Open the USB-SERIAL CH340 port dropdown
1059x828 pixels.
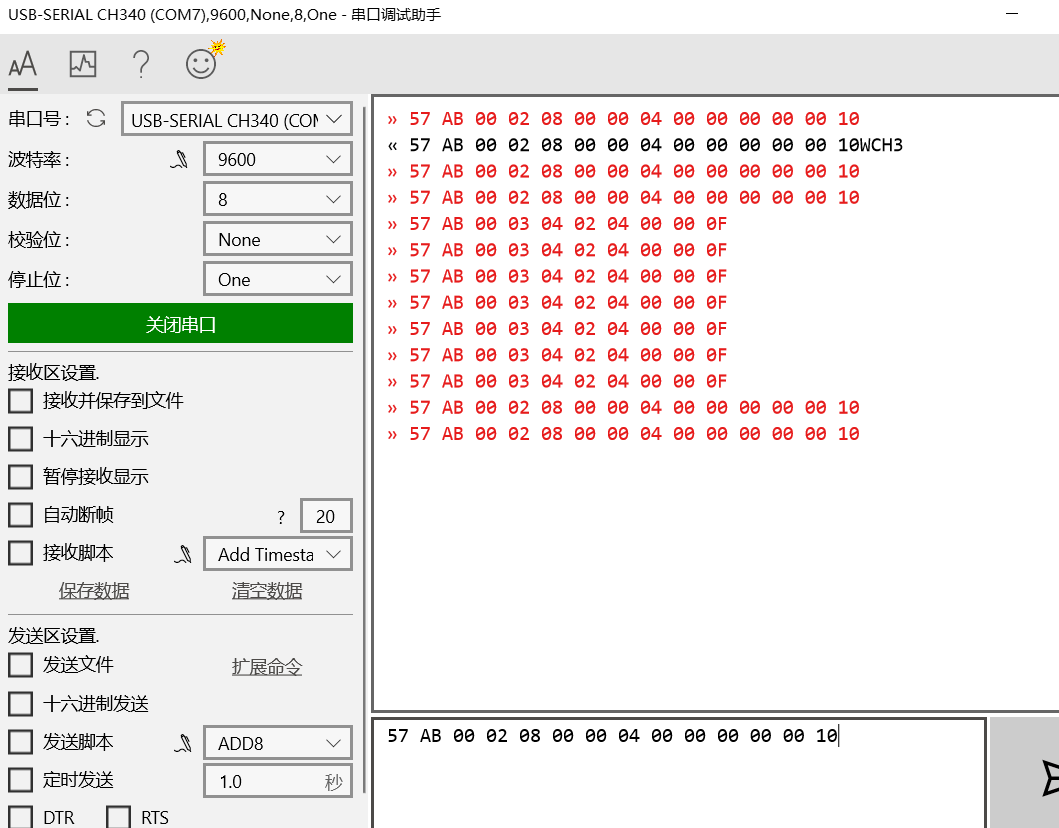pos(236,118)
